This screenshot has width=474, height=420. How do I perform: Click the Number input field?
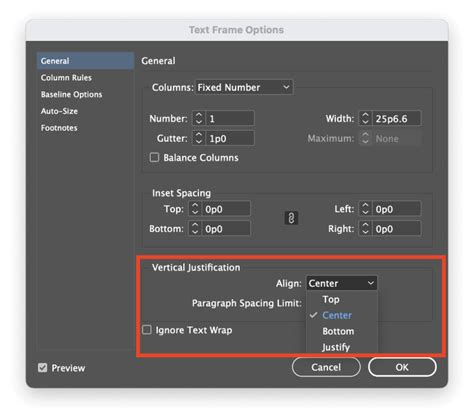pos(230,118)
